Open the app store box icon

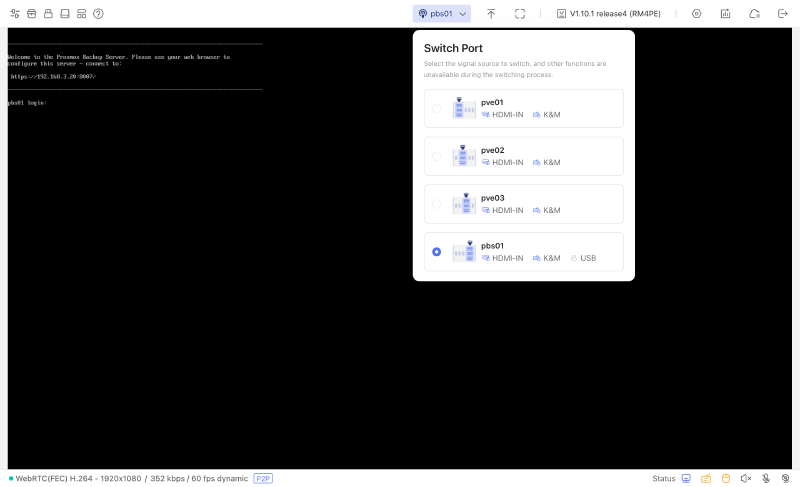[x=32, y=14]
